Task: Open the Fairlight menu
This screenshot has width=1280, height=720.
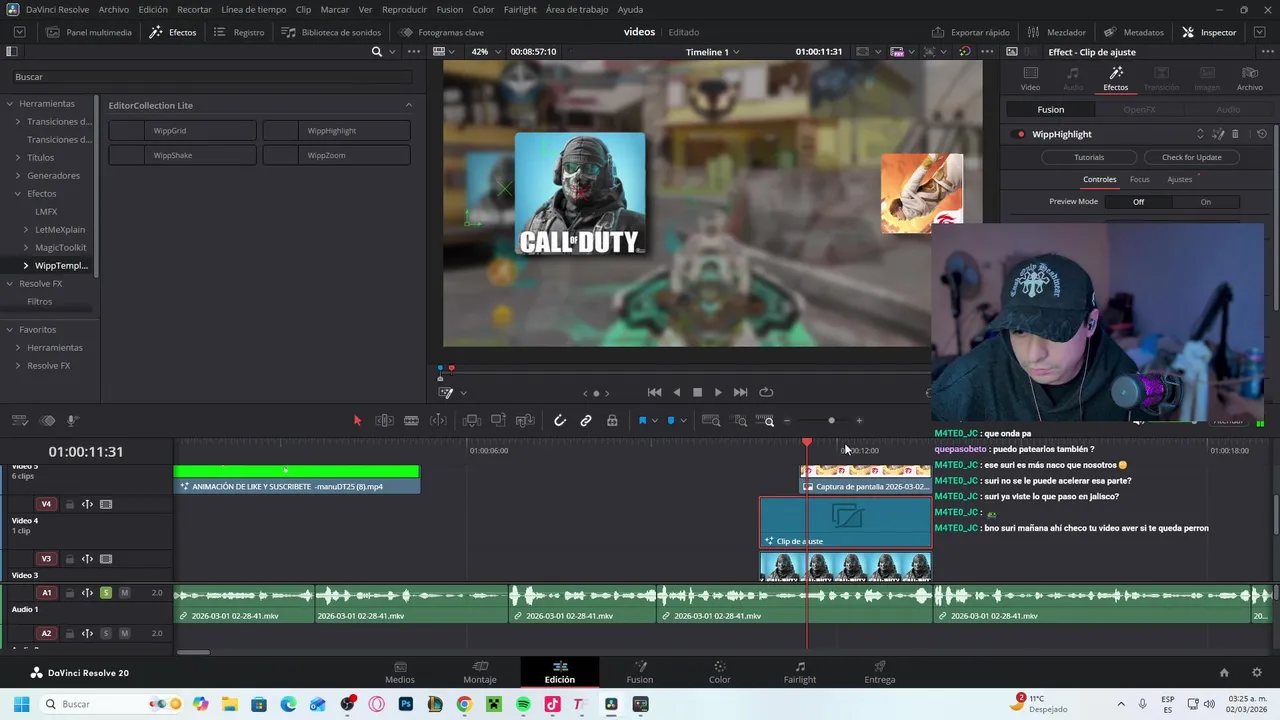Action: point(520,9)
